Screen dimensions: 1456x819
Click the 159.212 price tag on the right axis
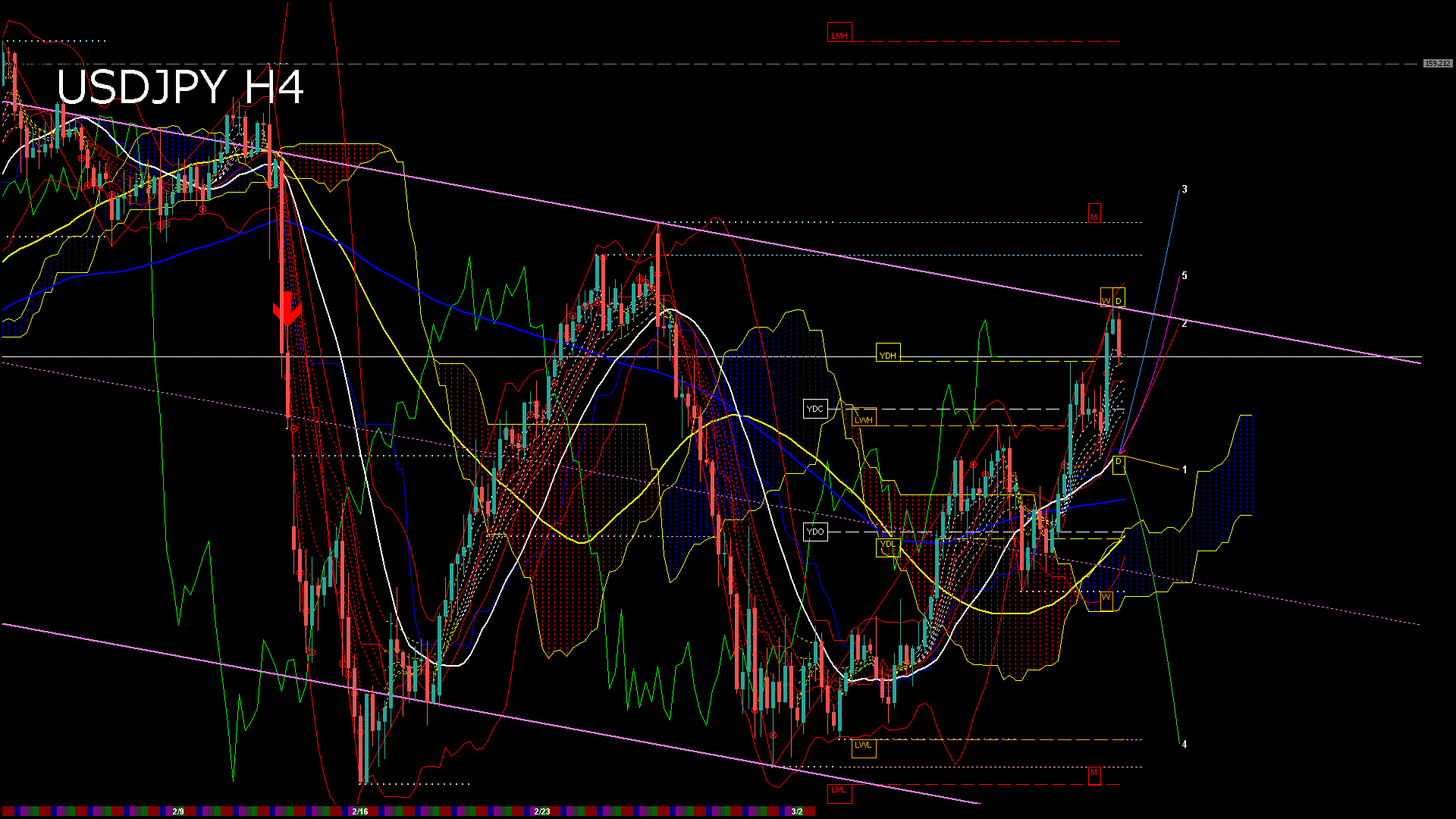[x=1437, y=64]
